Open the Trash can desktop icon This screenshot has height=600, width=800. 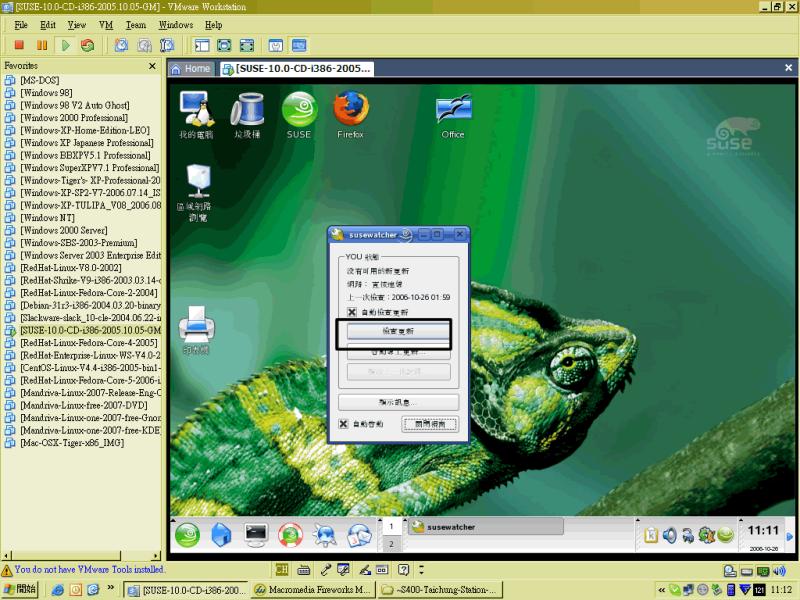(x=247, y=115)
